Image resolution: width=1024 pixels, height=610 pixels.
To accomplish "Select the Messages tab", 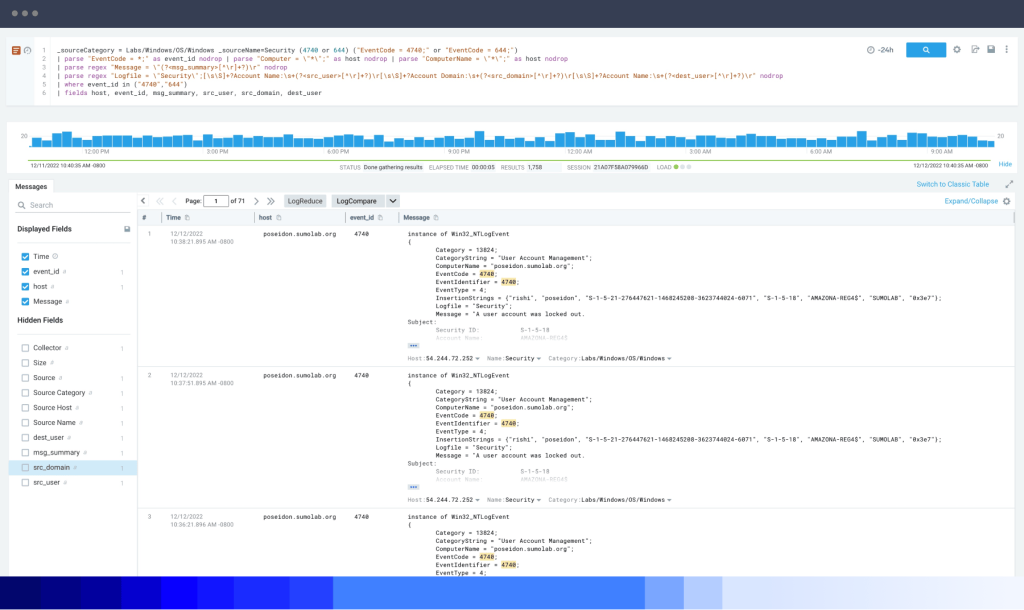I will 32,186.
